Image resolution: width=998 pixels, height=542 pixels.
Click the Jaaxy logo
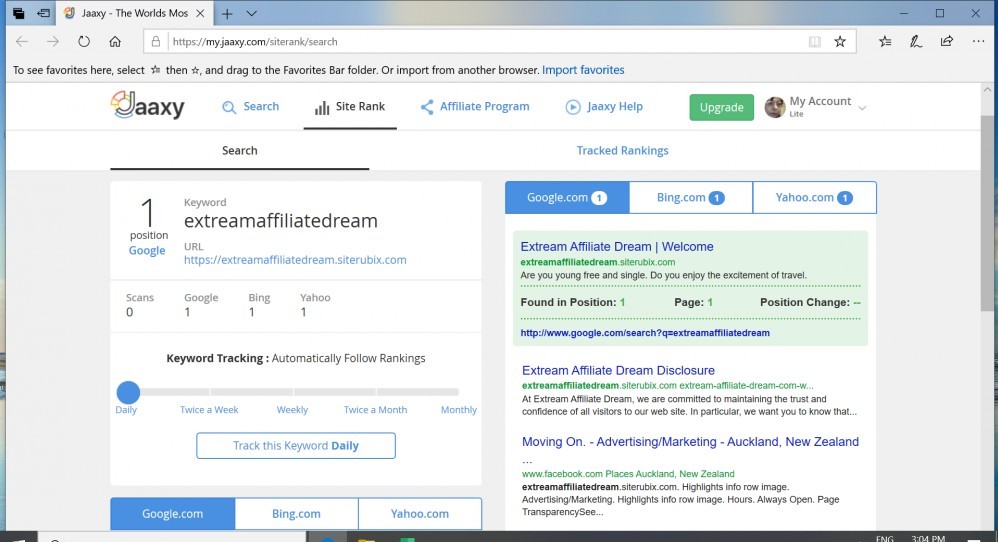[148, 106]
